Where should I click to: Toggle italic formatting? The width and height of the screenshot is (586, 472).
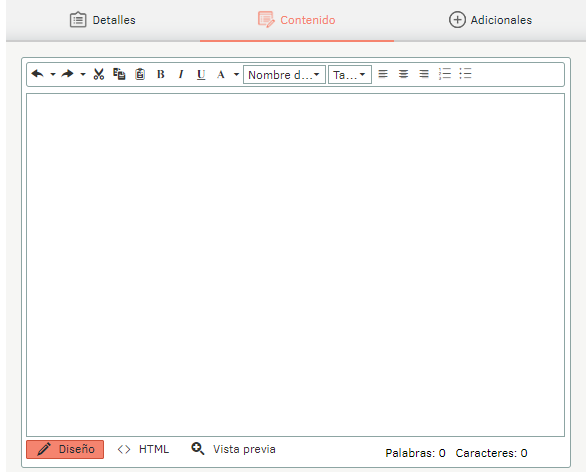pos(181,74)
